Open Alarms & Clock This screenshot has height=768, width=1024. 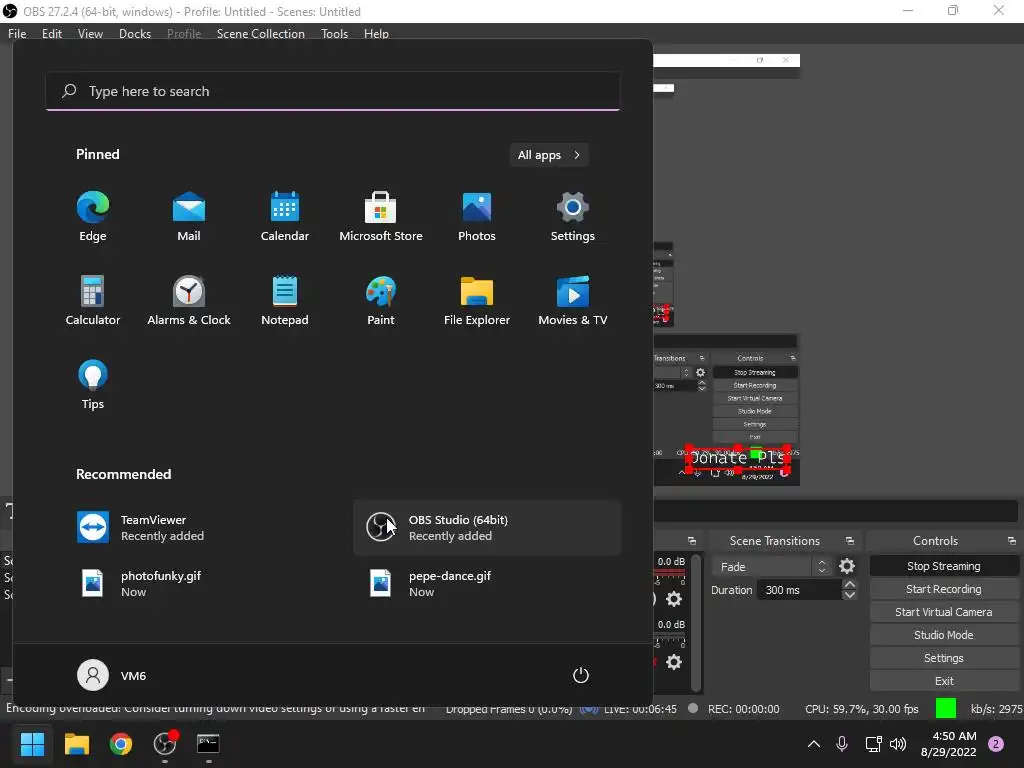189,301
